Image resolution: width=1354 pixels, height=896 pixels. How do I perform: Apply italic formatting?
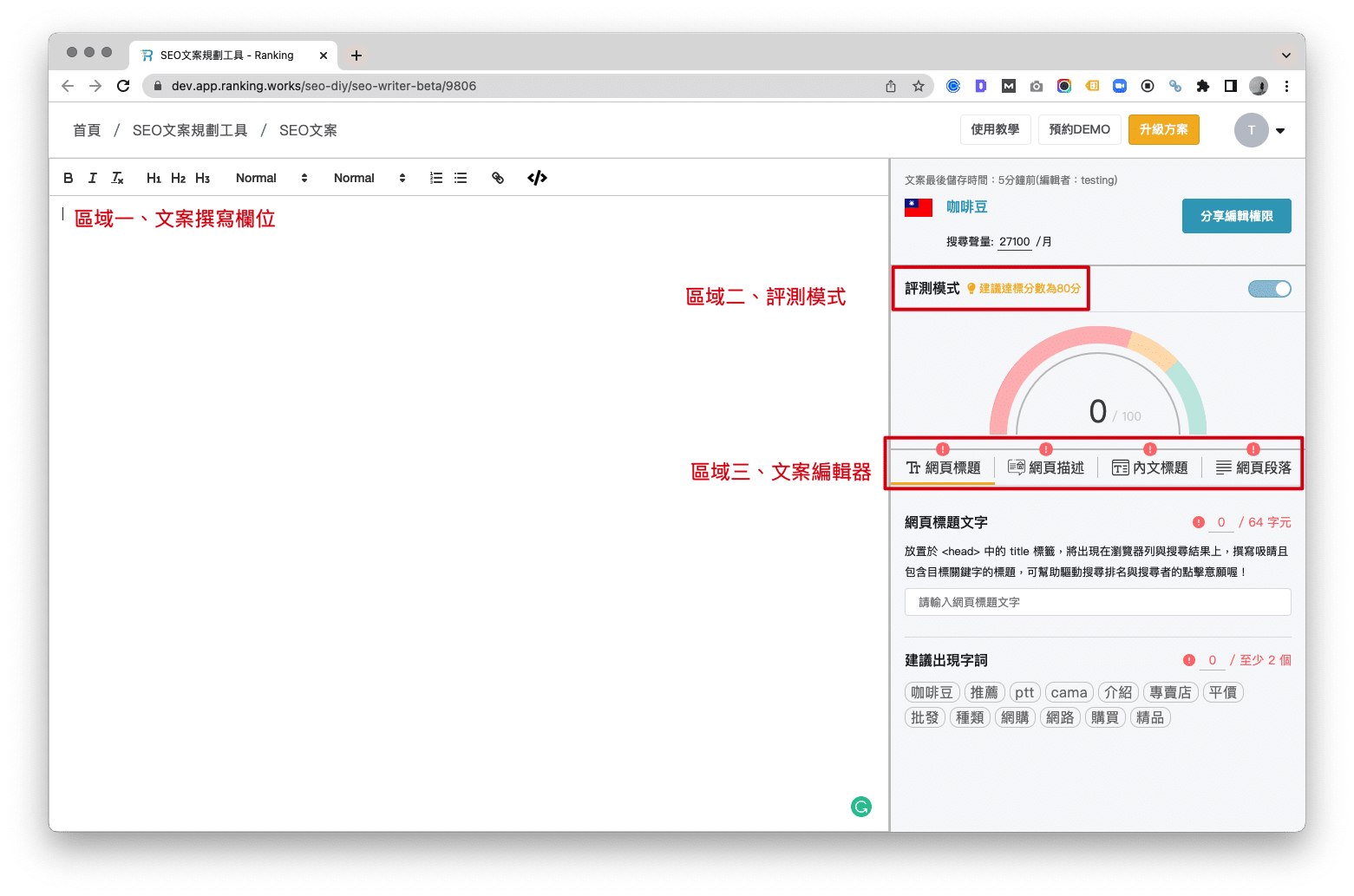[93, 178]
